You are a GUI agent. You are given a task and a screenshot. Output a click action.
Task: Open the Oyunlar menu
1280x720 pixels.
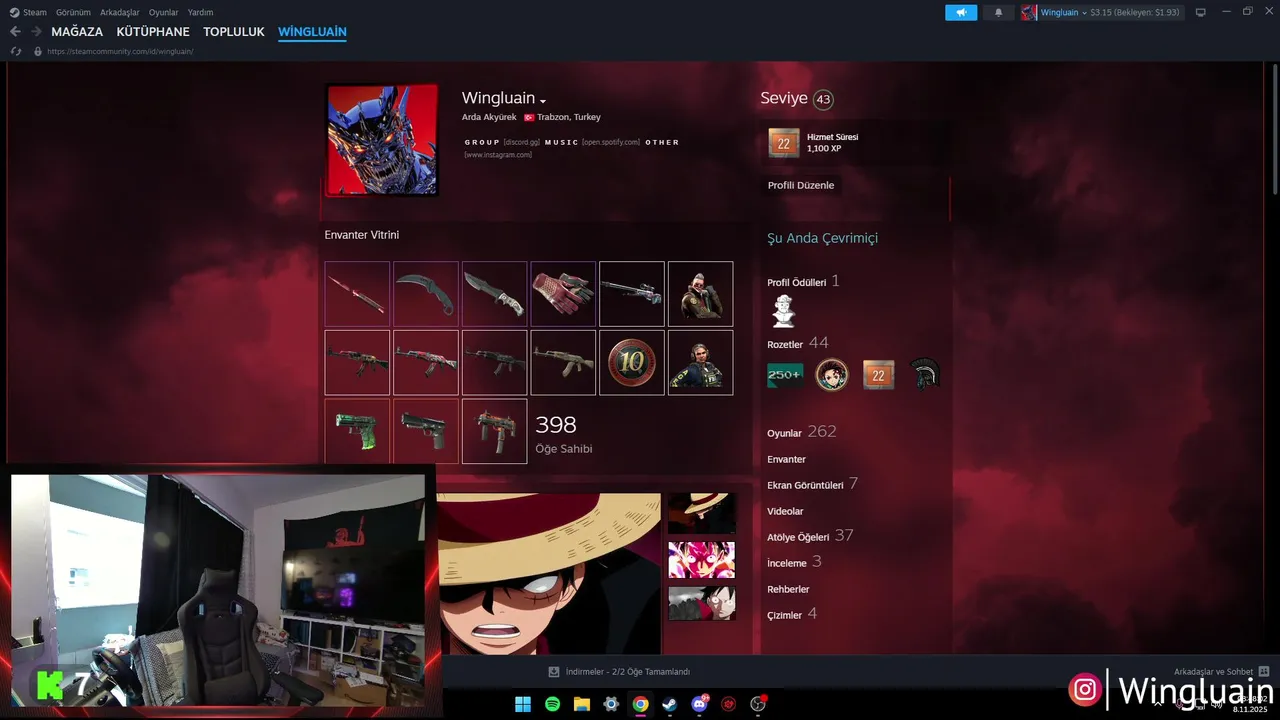tap(163, 12)
